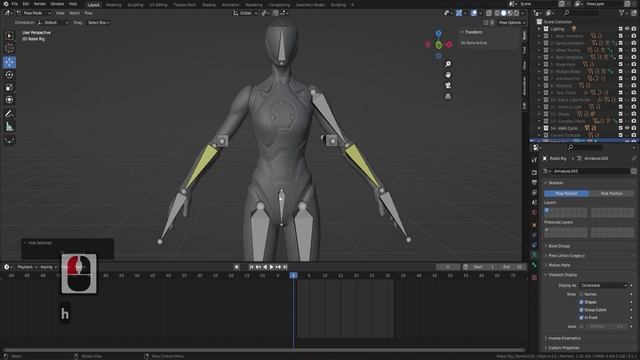Toggle camera view icon in viewport

click(448, 85)
